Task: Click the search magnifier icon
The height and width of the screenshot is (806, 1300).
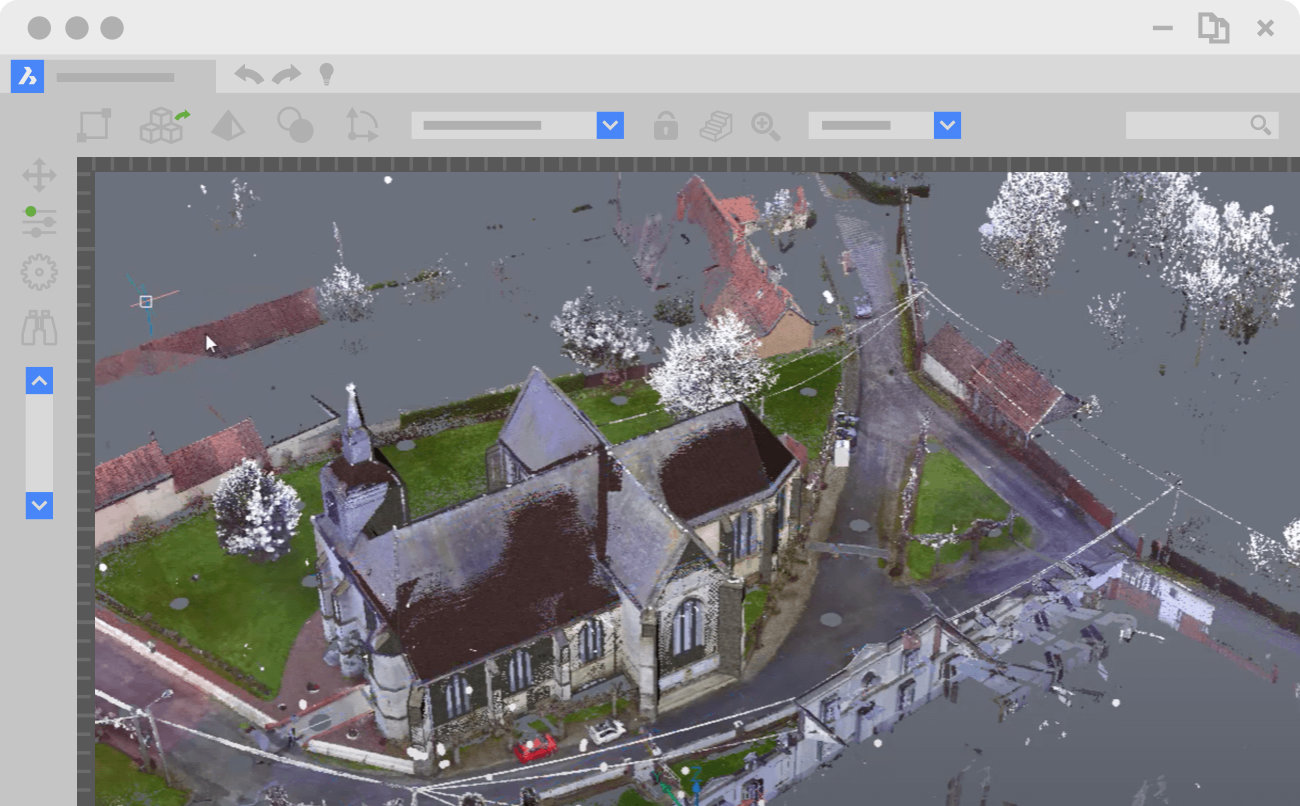Action: click(1261, 125)
